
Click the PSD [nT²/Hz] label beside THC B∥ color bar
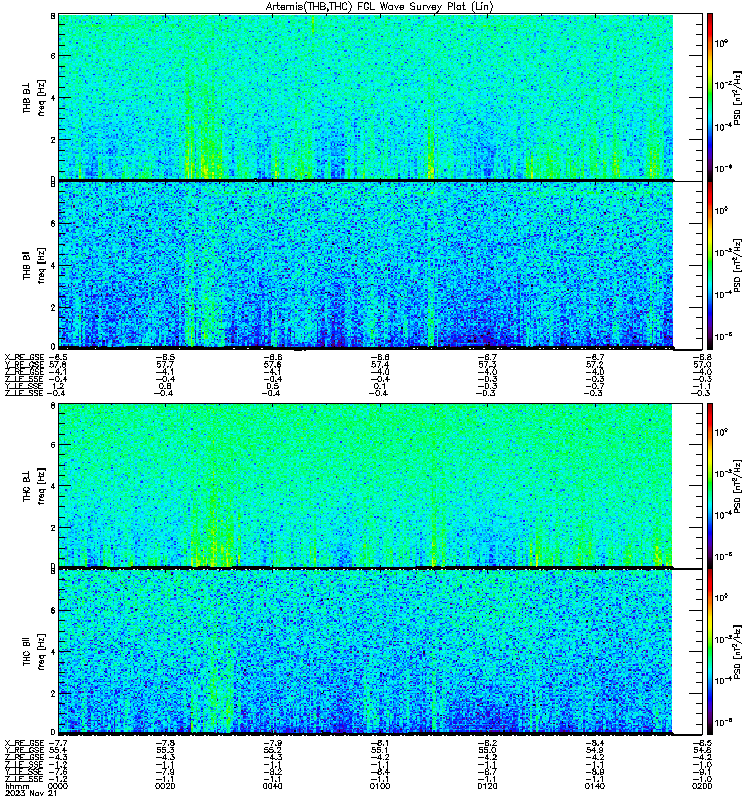[x=738, y=652]
